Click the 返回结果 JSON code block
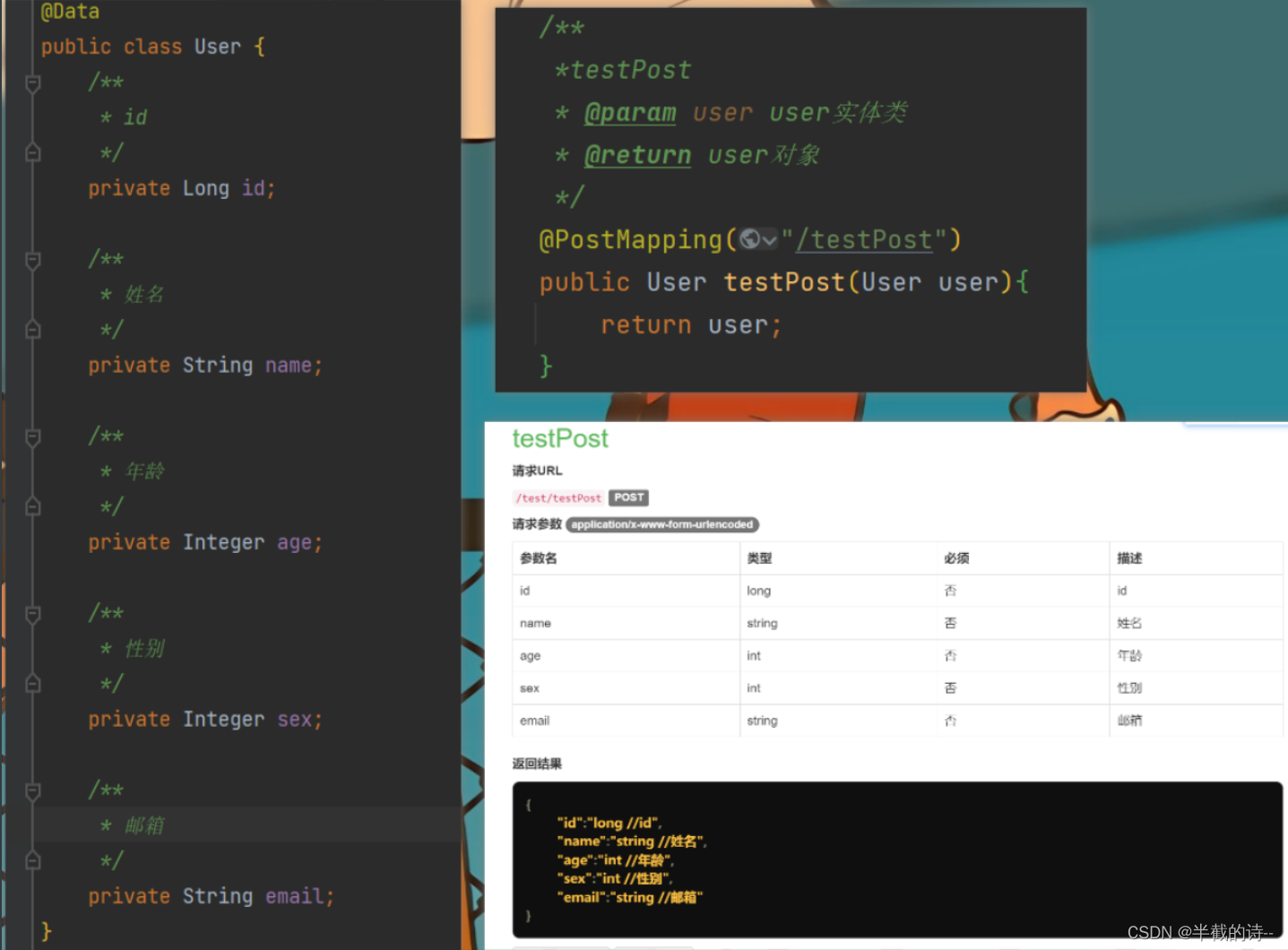This screenshot has height=950, width=1288. coord(896,859)
